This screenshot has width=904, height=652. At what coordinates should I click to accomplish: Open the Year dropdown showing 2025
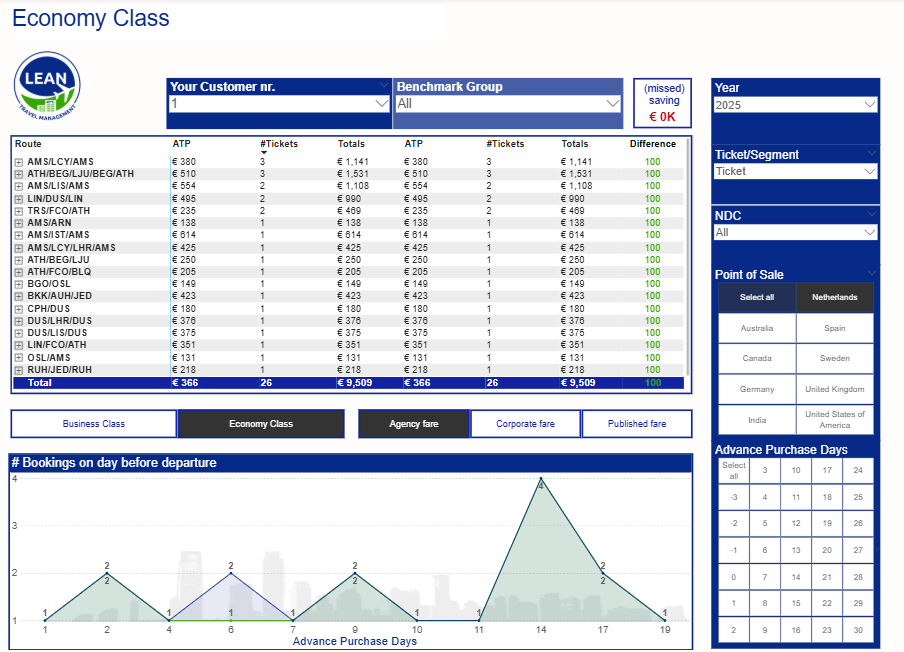pyautogui.click(x=869, y=105)
